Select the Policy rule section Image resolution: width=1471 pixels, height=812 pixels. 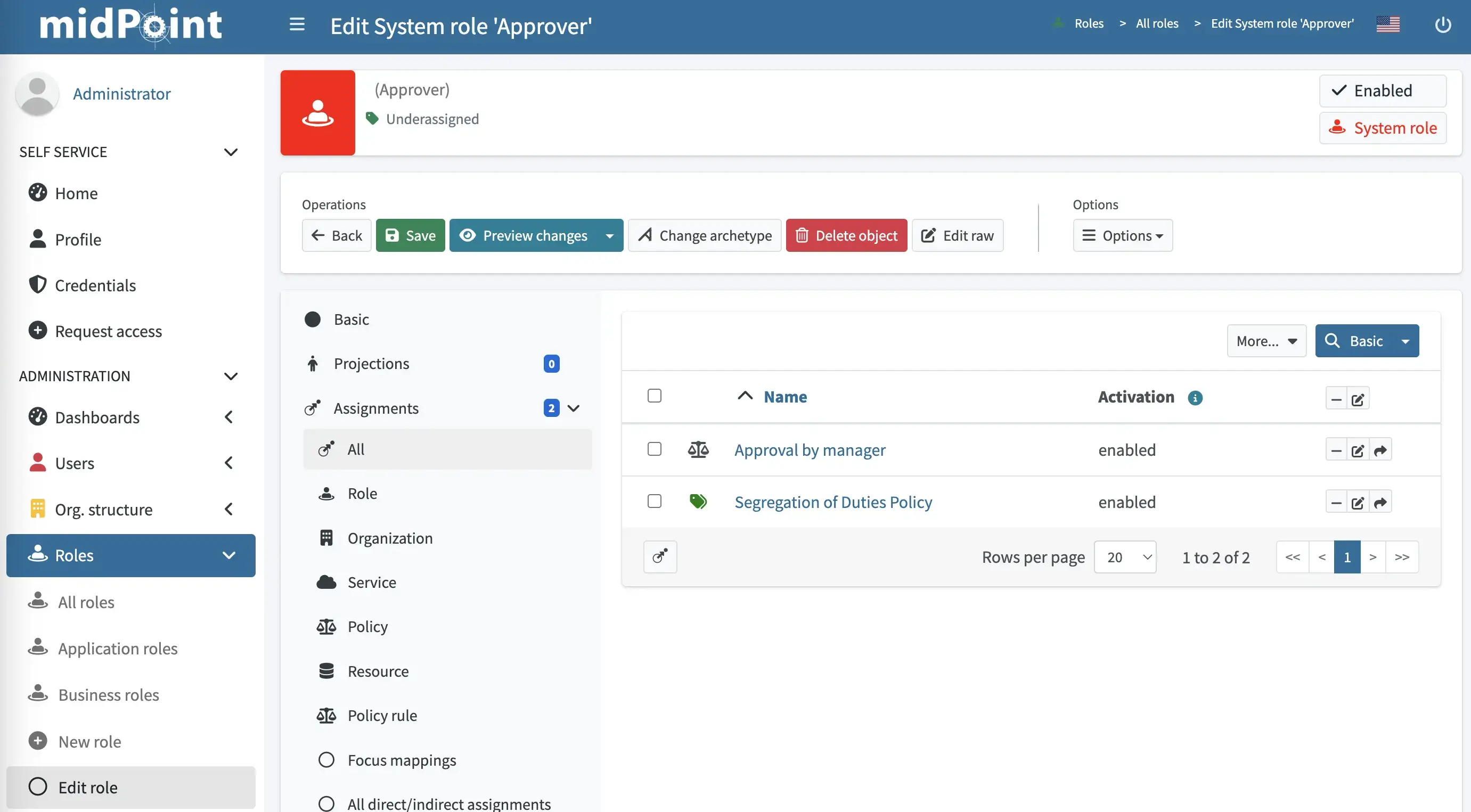point(382,716)
